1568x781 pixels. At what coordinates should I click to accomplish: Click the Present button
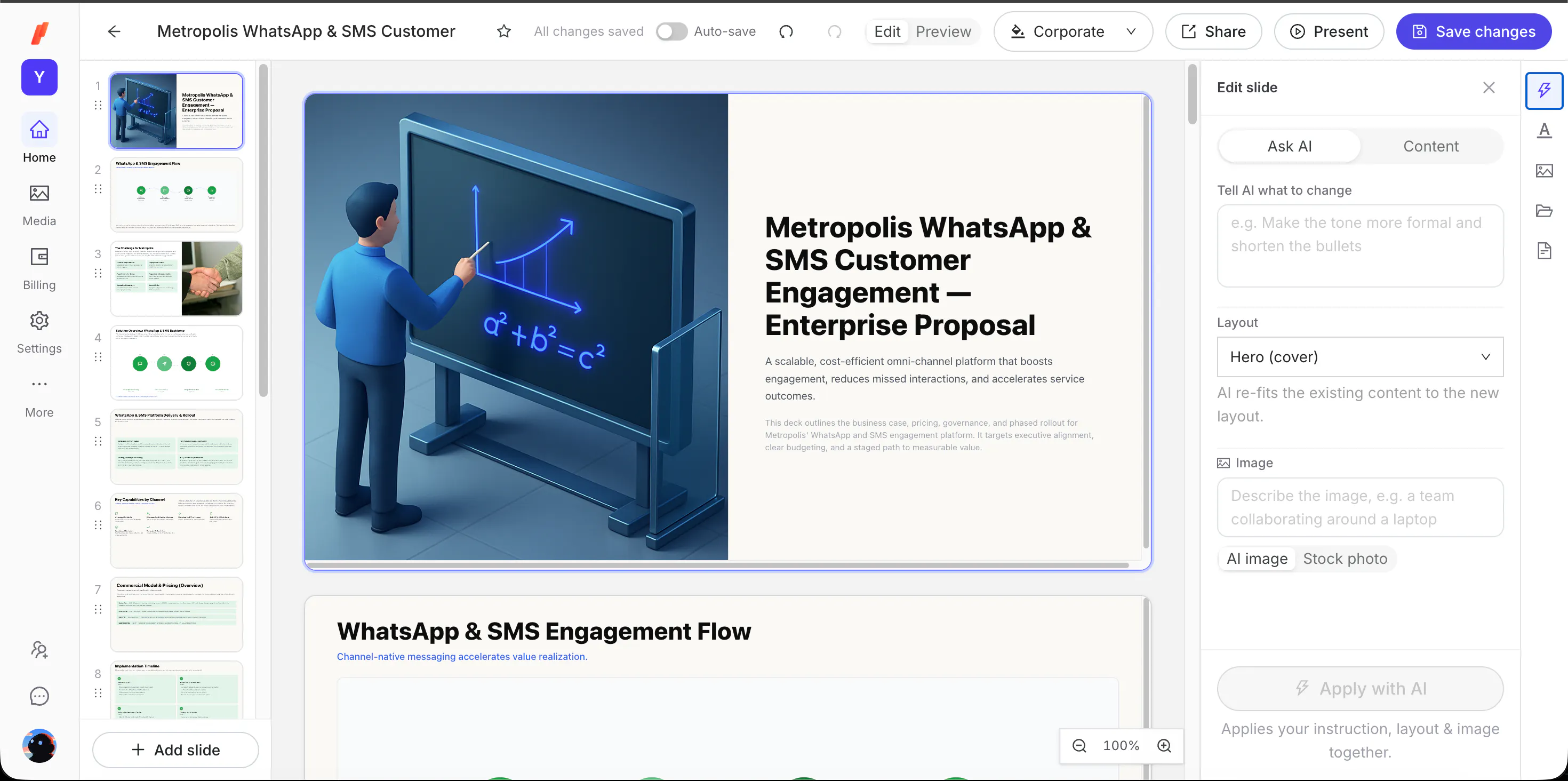coord(1329,31)
